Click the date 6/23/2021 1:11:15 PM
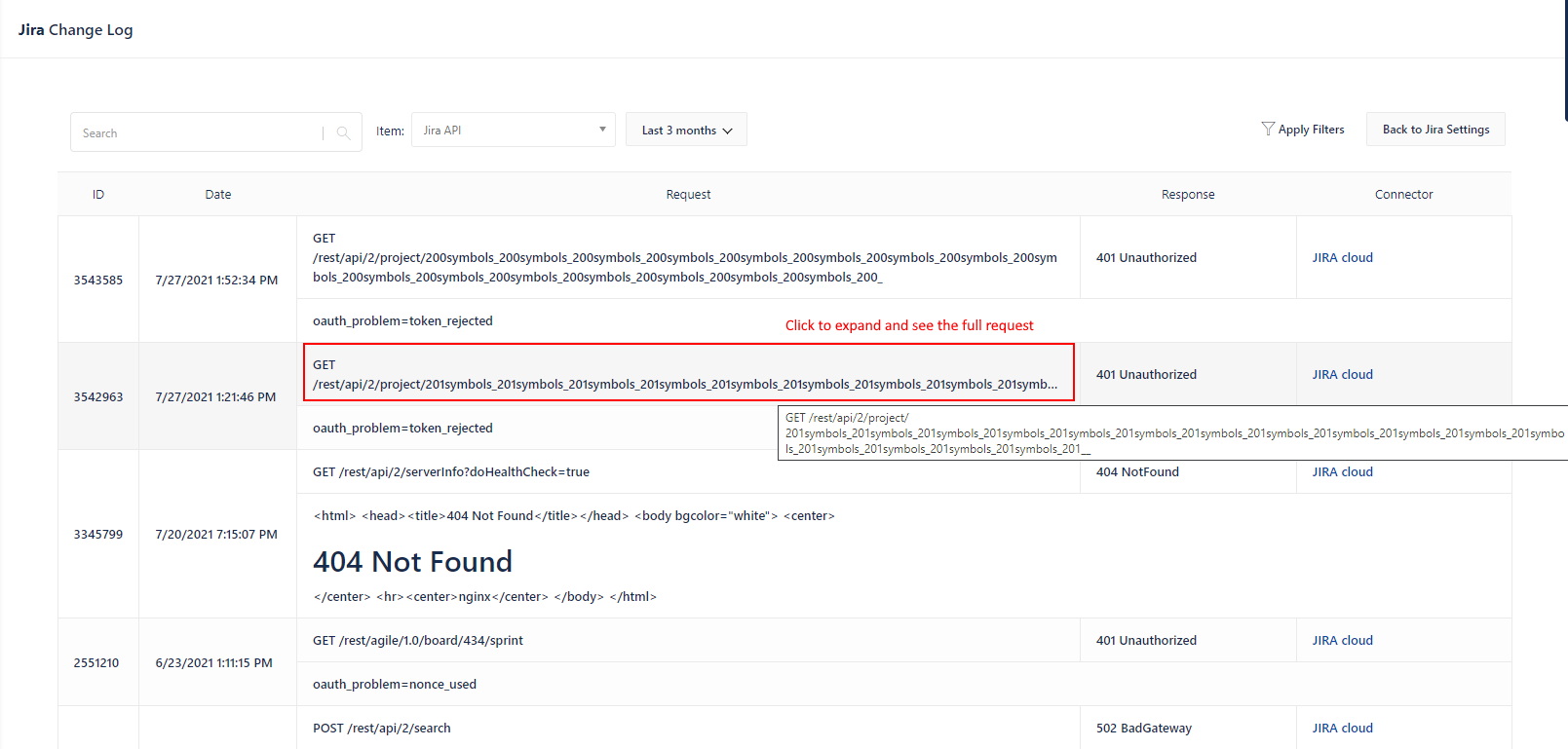Screen dimensions: 1568x749 213,662
